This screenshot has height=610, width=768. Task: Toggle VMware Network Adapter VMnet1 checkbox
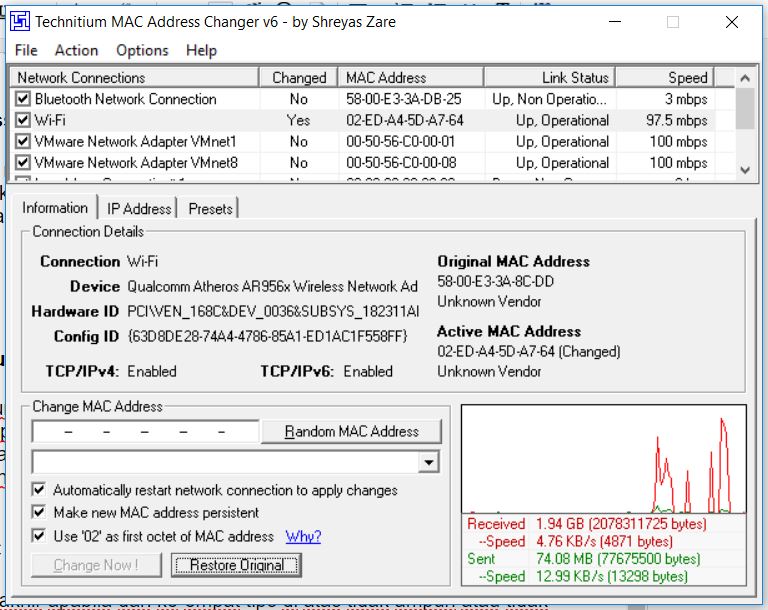click(23, 142)
